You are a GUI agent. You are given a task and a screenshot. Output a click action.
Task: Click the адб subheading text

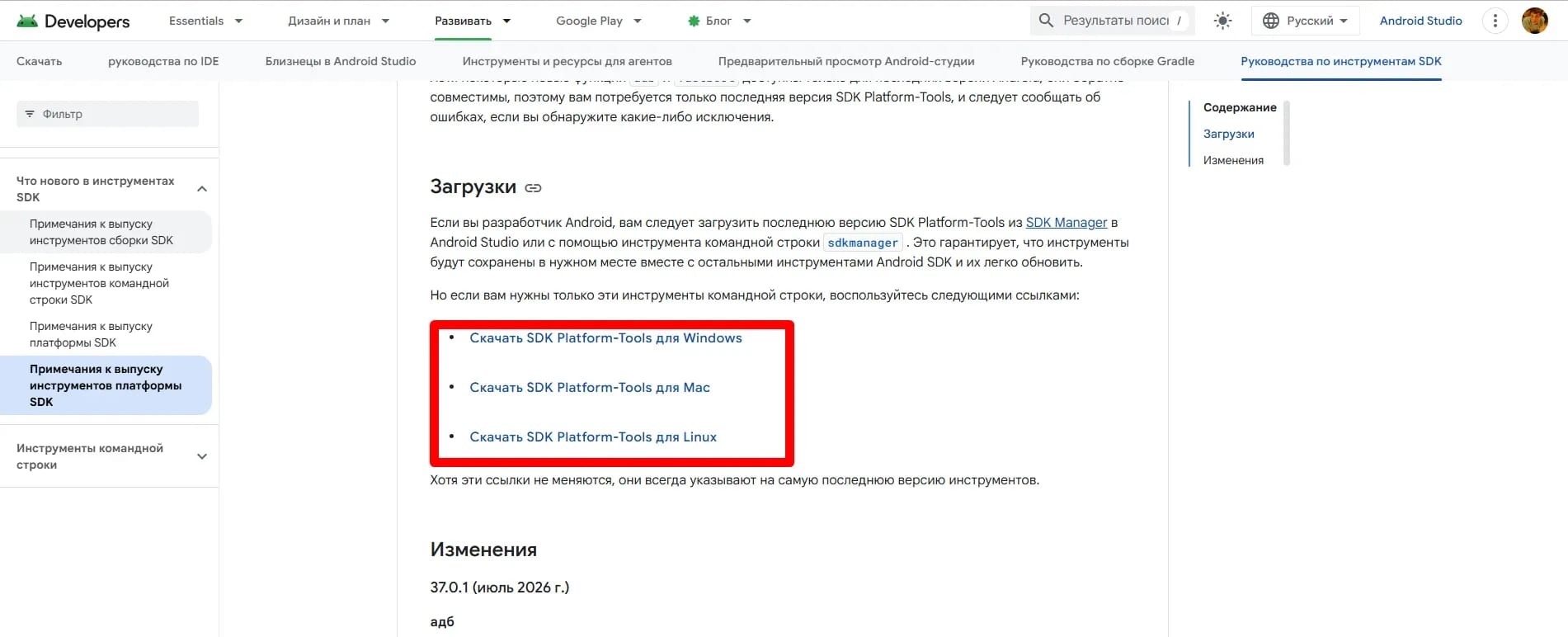coord(442,622)
